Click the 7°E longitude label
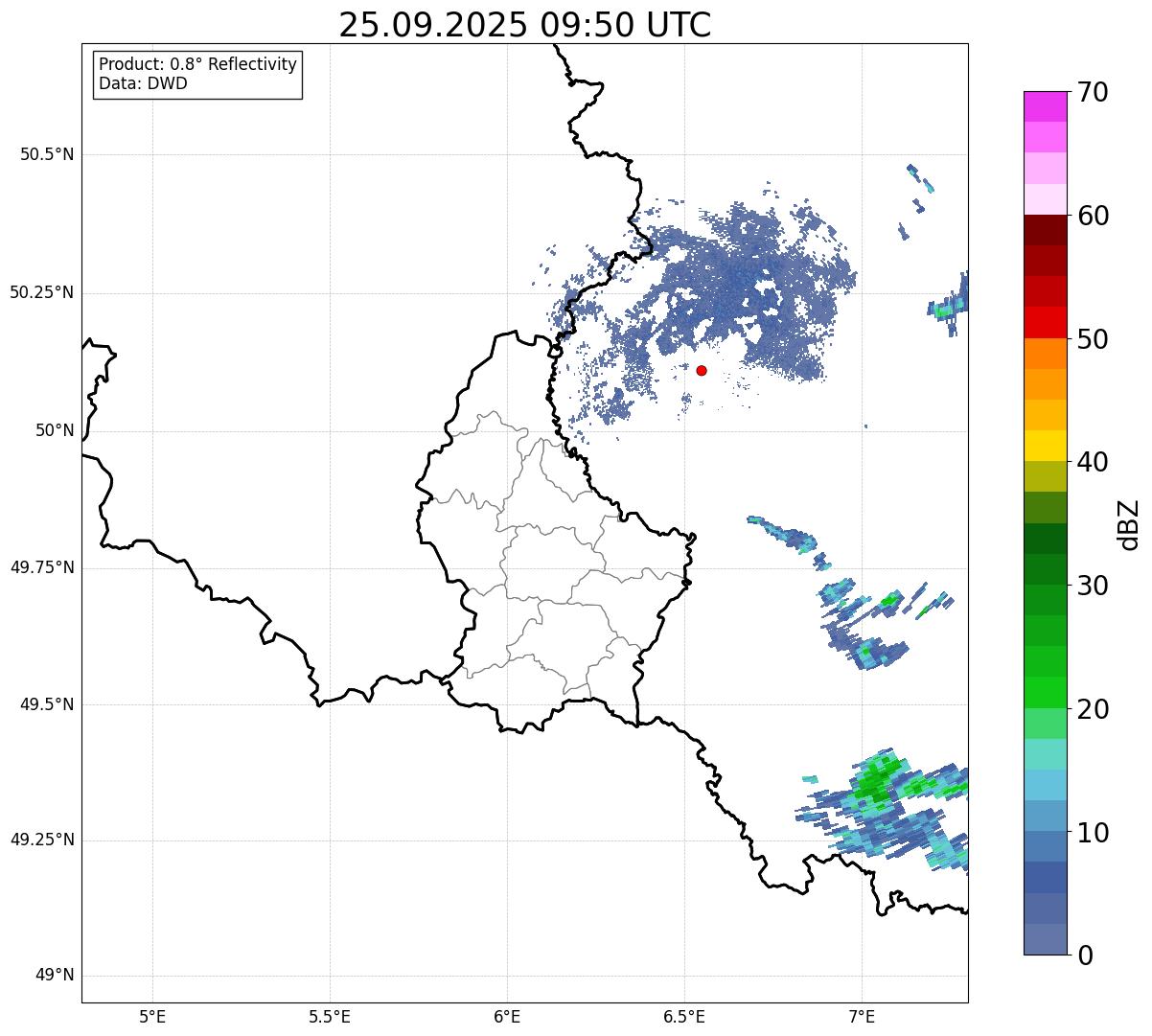Screen dimensions: 1152x1036 coord(862,1017)
